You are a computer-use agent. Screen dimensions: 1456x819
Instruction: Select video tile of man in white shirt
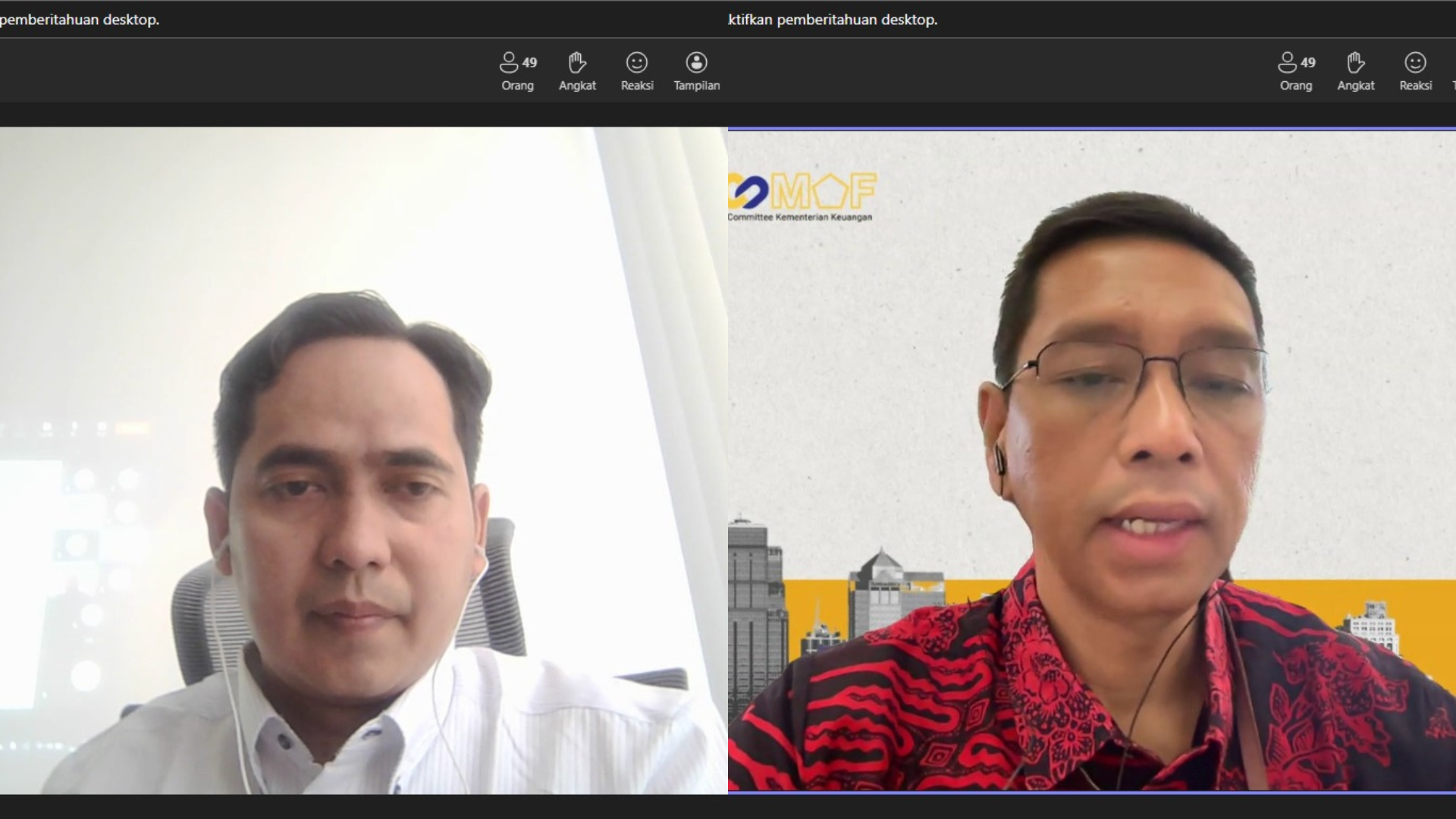tap(364, 460)
